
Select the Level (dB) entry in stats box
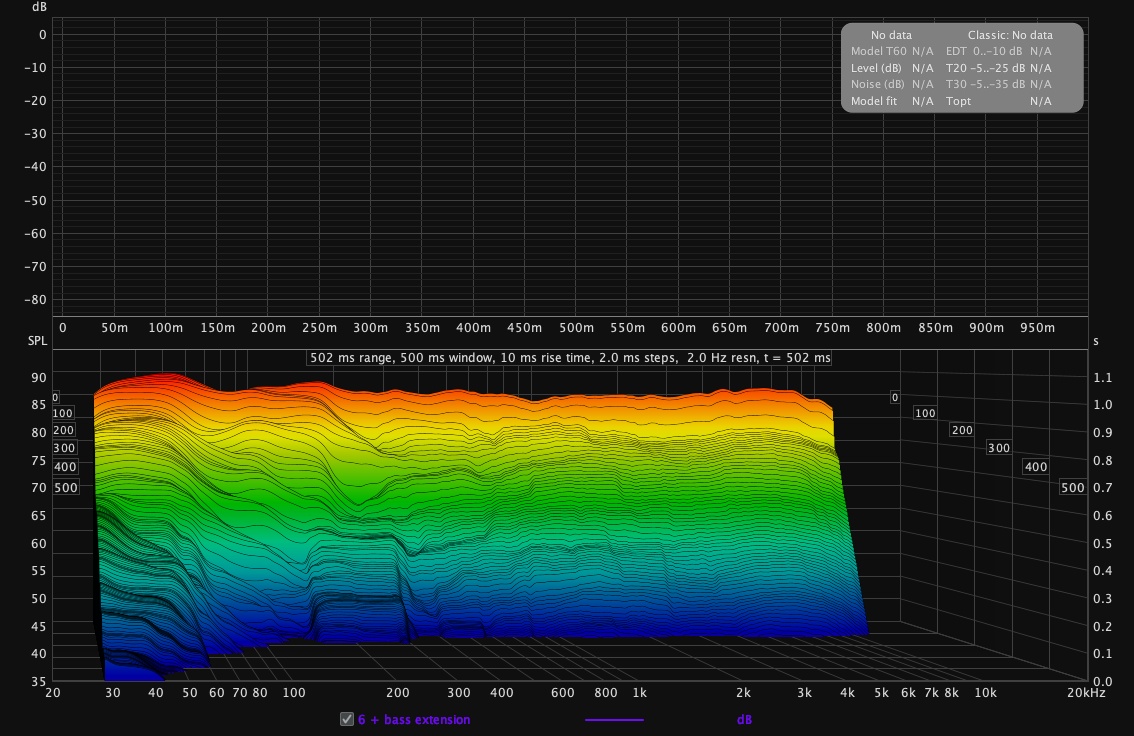[x=878, y=68]
